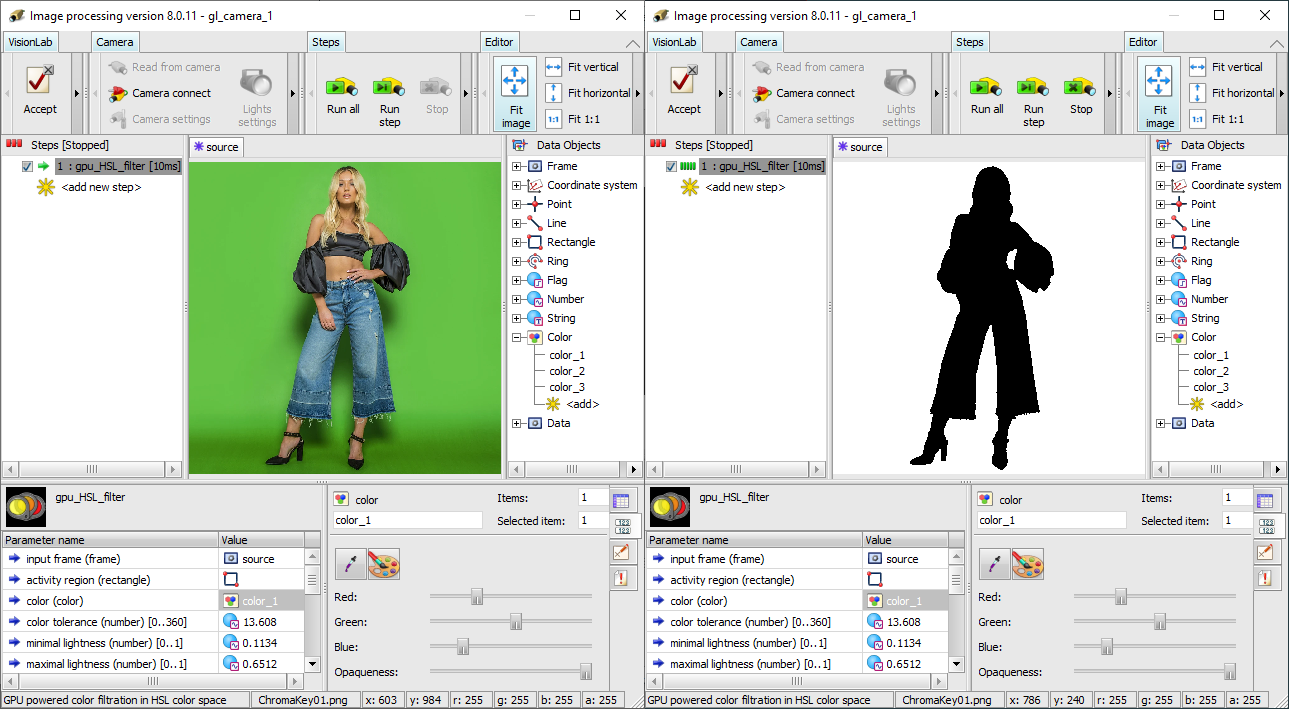Image resolution: width=1289 pixels, height=709 pixels.
Task: Expand Coordinate system node in the right window
Action: point(1161,186)
